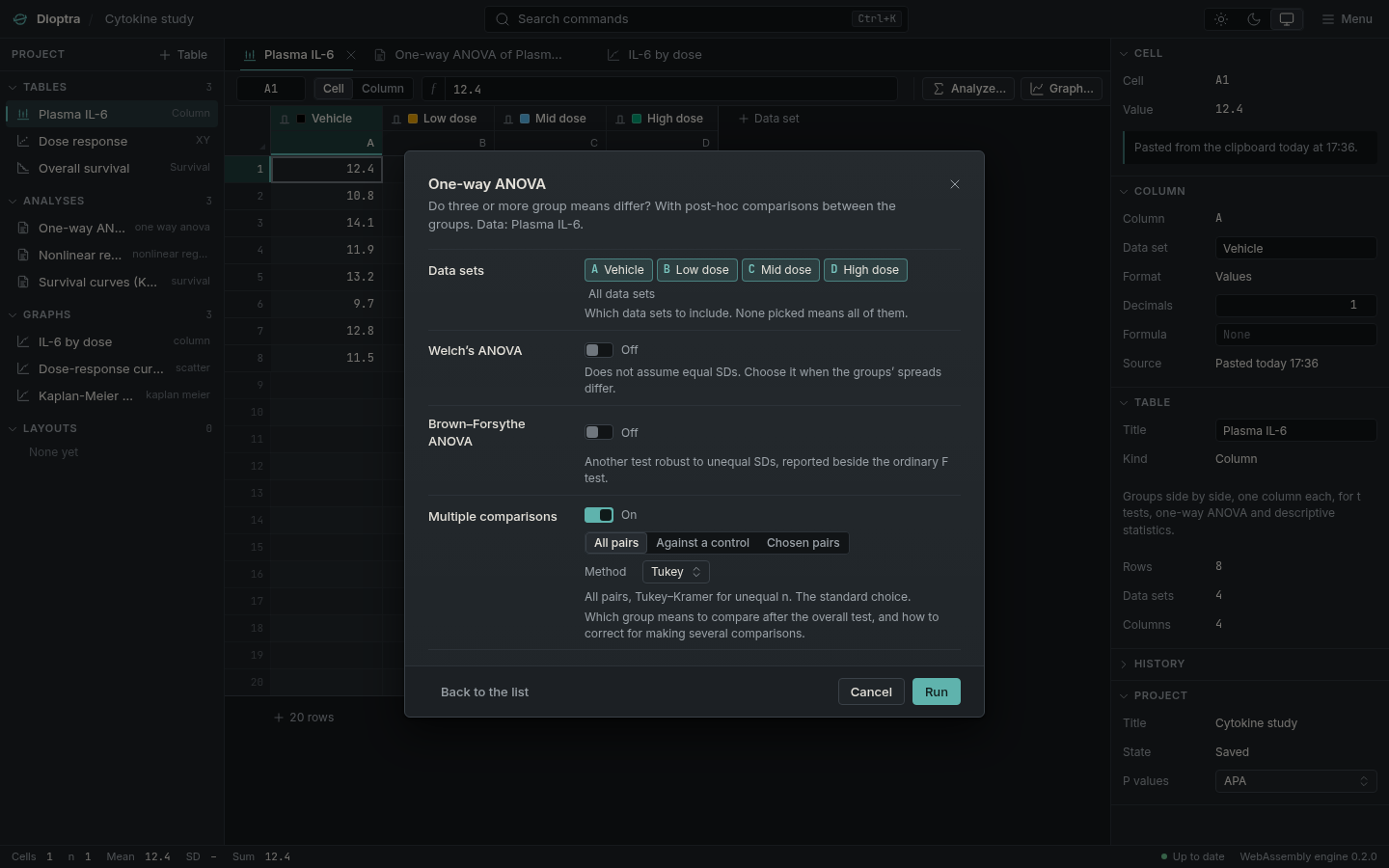Click the Nonlinear regression analysis icon in the sidebar
This screenshot has width=1389, height=868.
(x=23, y=255)
